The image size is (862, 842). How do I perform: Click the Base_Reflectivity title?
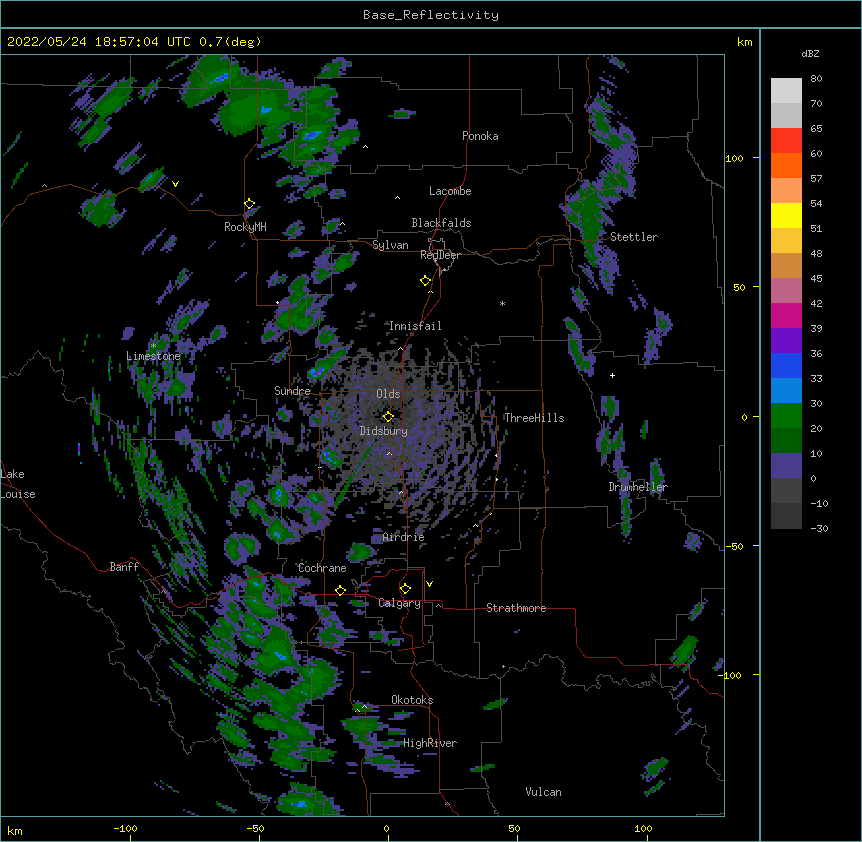431,15
